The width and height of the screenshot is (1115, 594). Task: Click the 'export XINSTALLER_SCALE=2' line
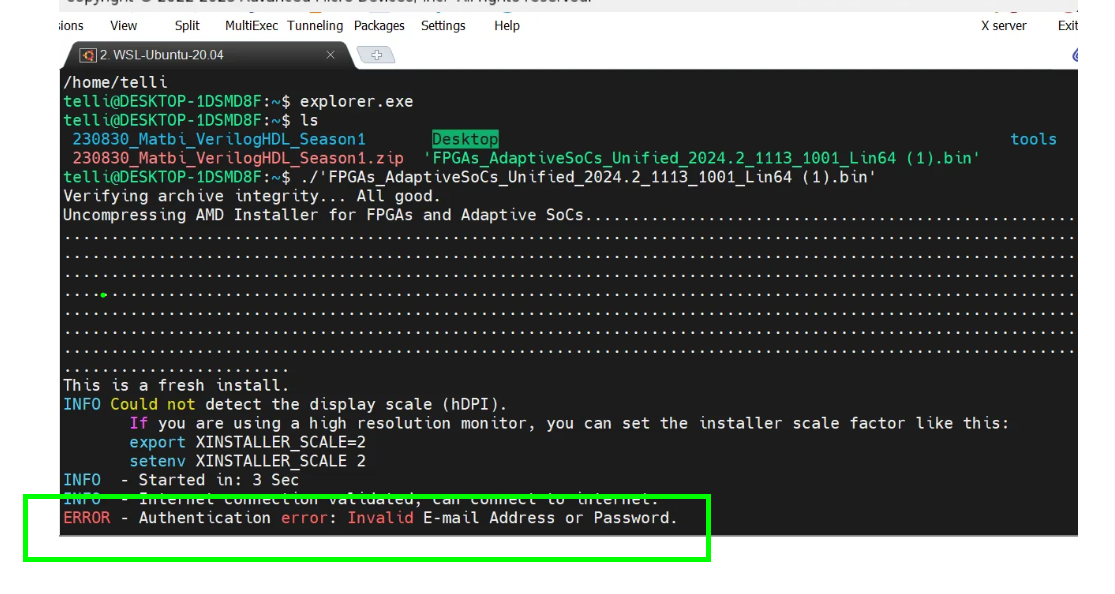[247, 442]
